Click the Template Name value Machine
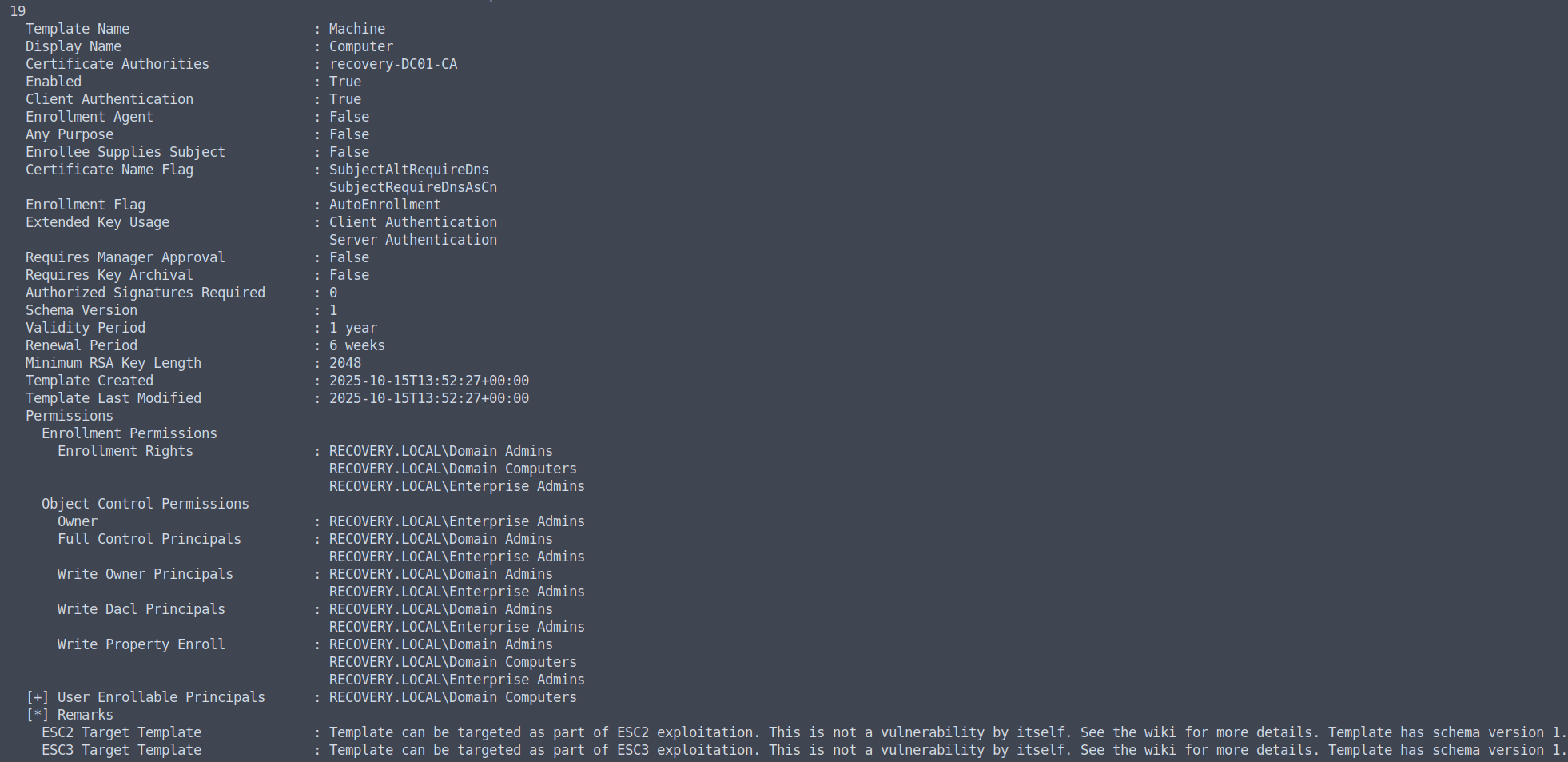Viewport: 1568px width, 762px height. pos(357,29)
